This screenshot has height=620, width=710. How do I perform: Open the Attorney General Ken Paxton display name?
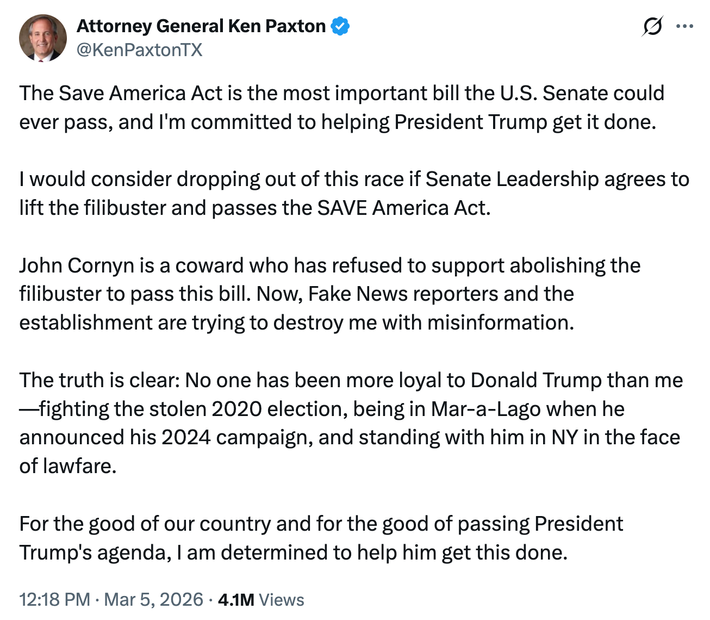click(200, 26)
